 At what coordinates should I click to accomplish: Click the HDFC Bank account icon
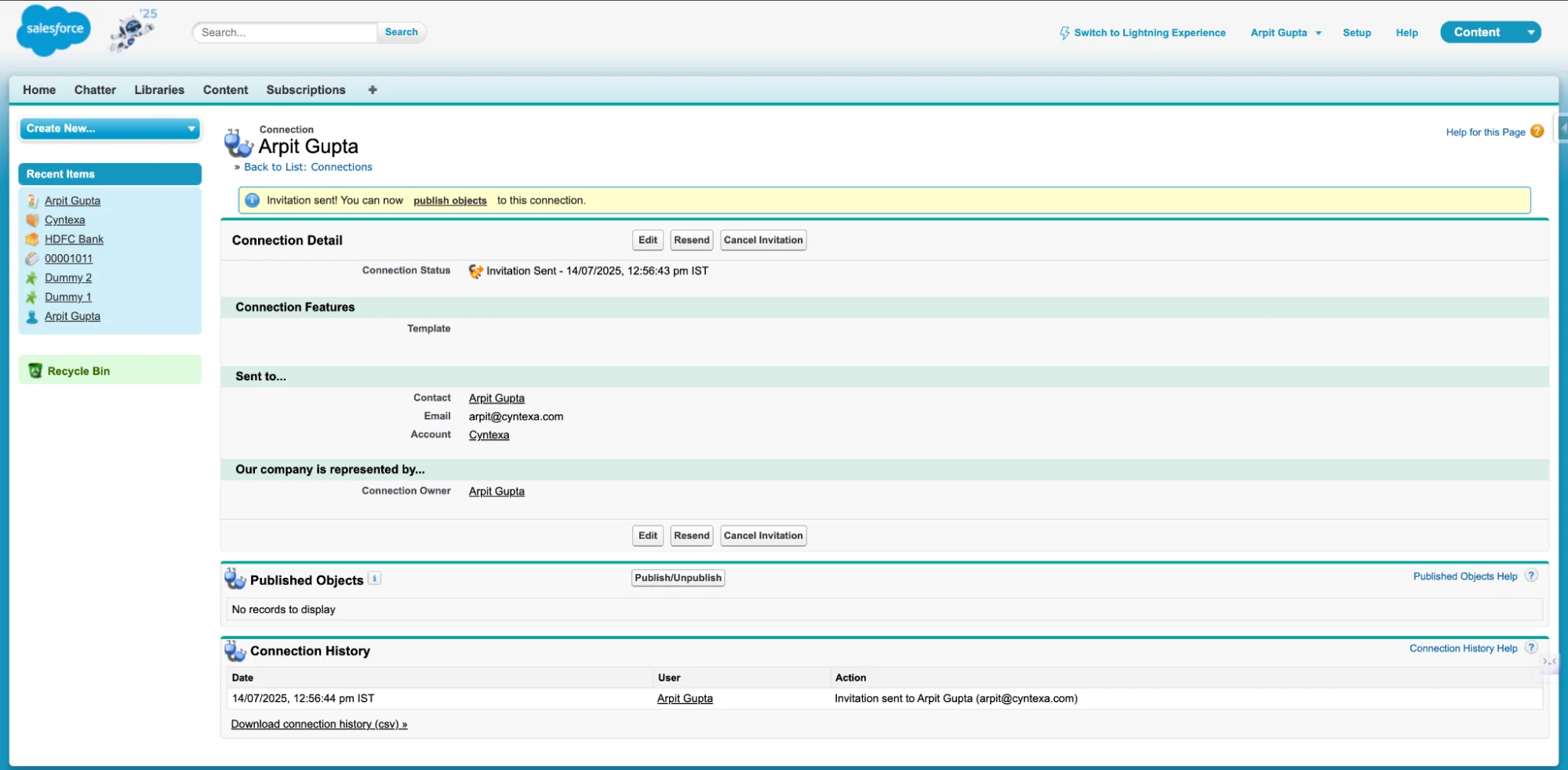(x=32, y=239)
